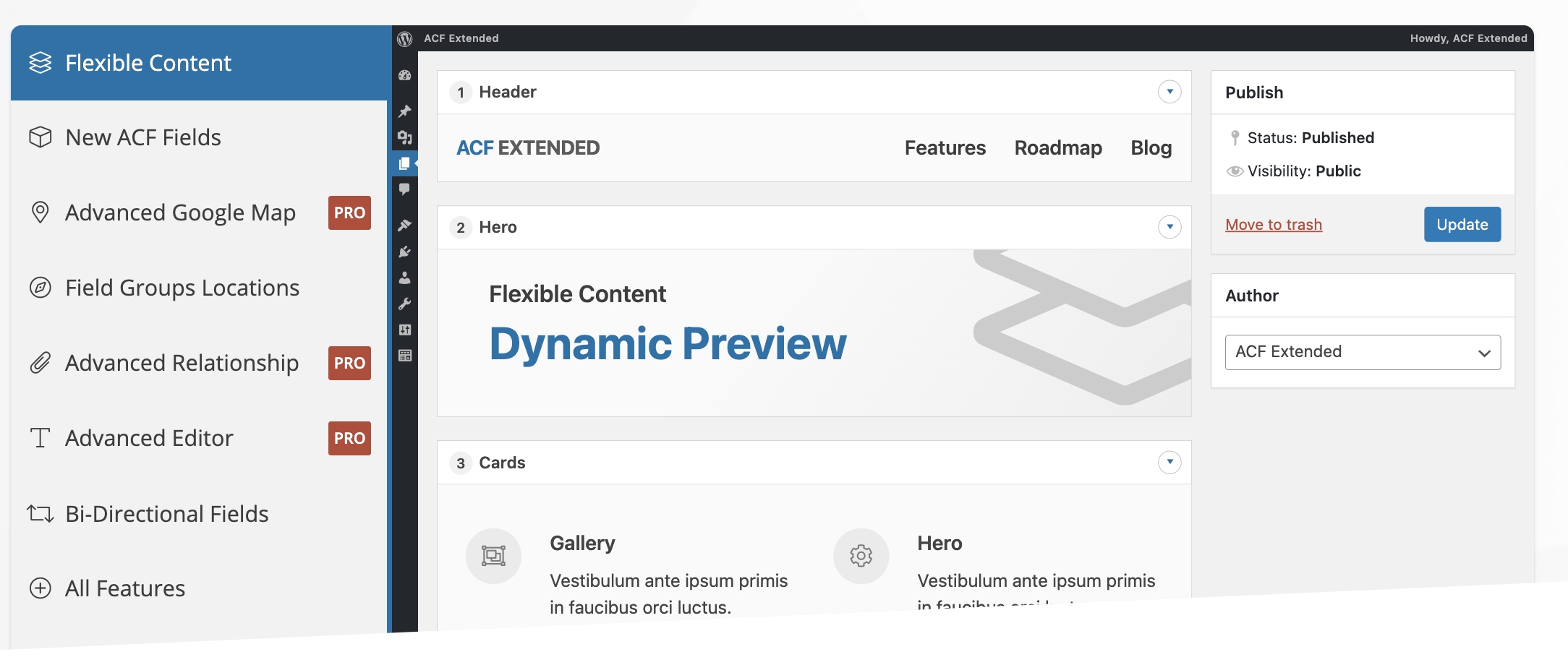Collapse the Header layout toggle arrow
1568x665 pixels.
click(1169, 92)
